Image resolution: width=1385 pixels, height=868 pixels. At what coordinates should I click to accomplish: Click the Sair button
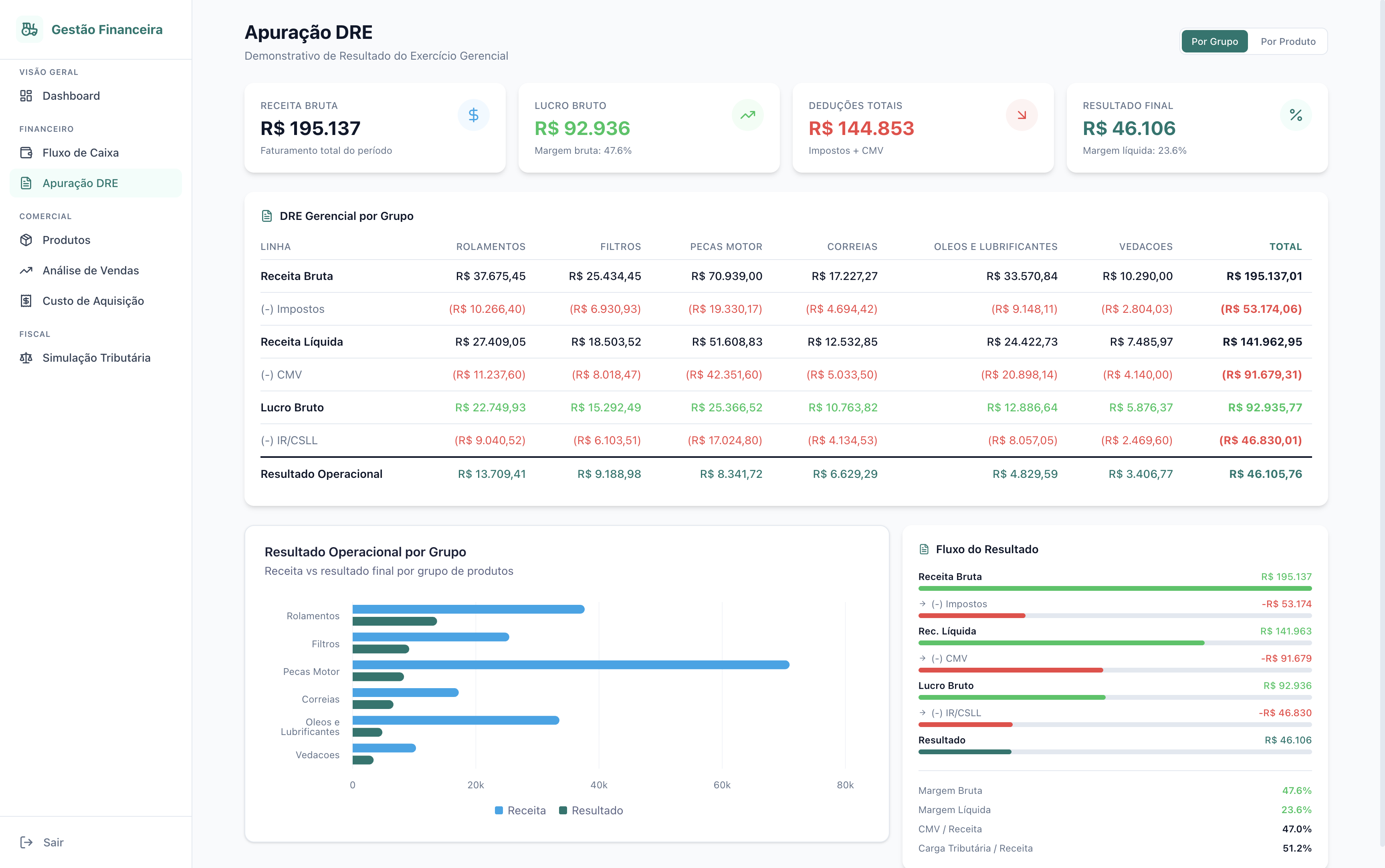coord(53,842)
